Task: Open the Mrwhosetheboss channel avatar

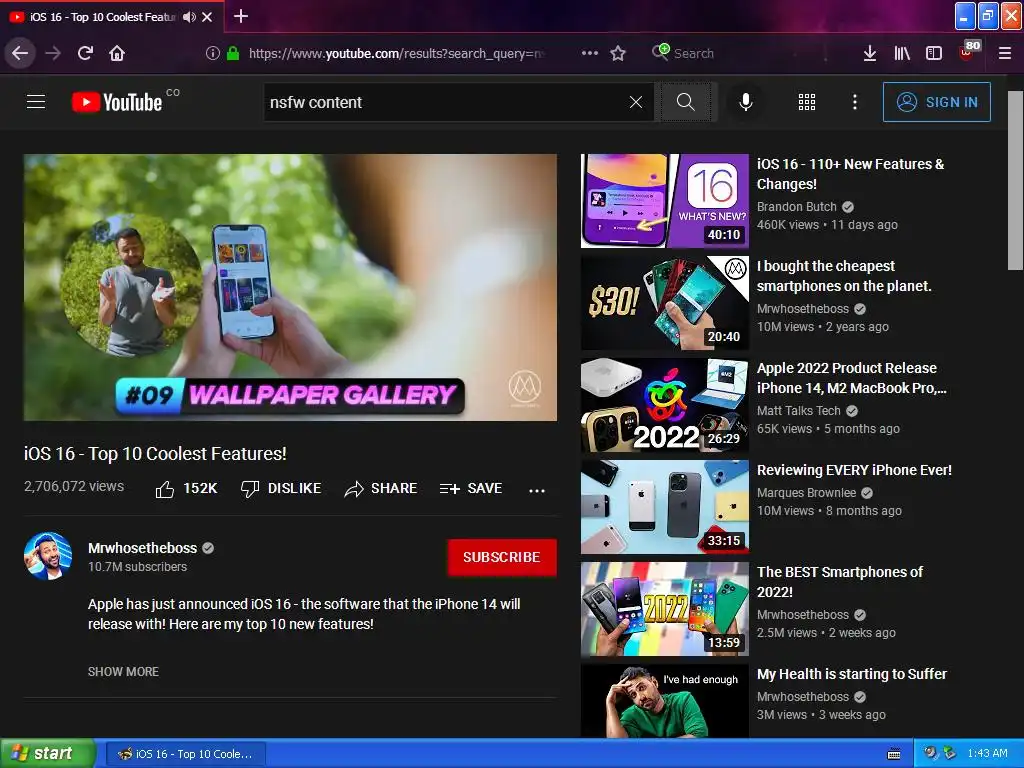Action: coord(48,556)
